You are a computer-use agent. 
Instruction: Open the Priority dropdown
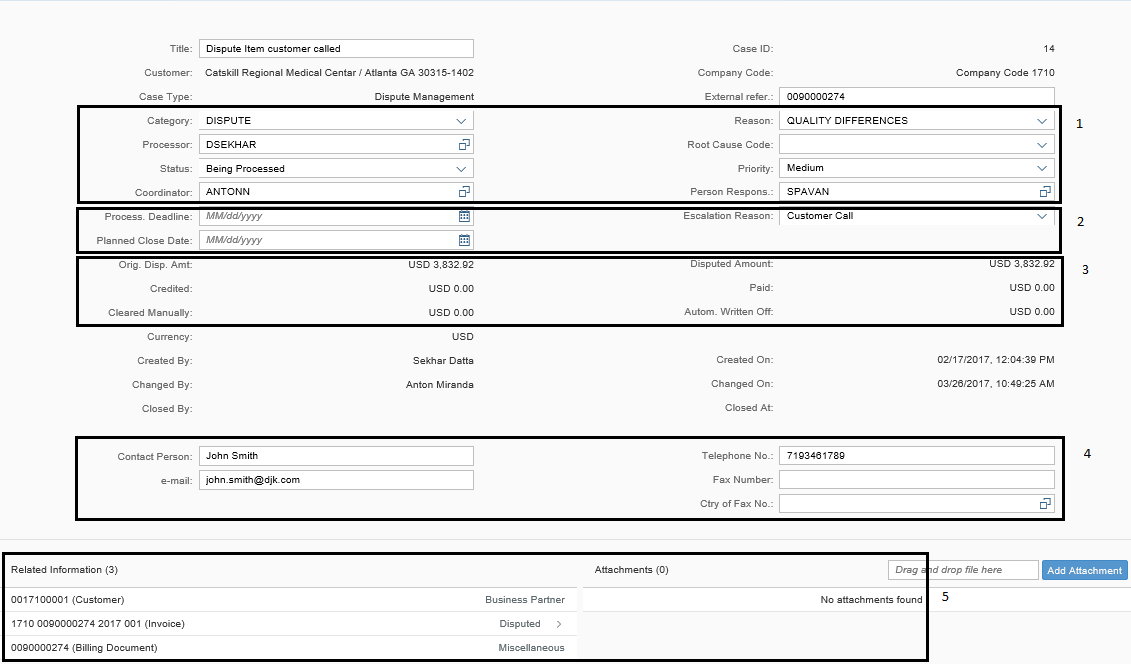click(1042, 168)
